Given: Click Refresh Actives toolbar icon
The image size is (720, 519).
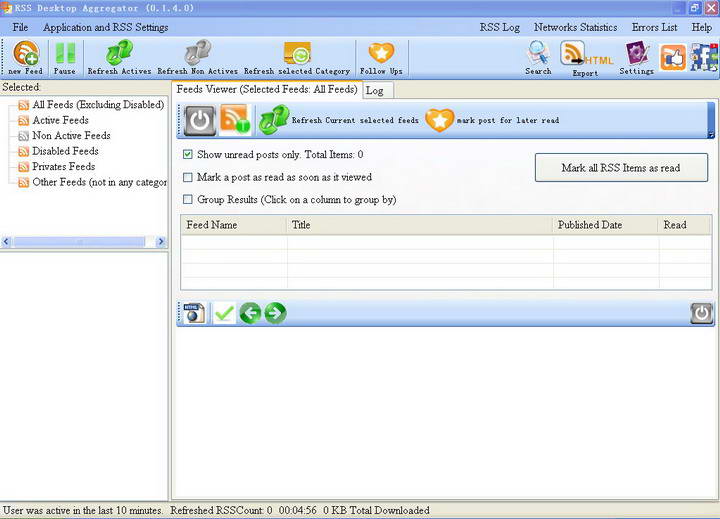Looking at the screenshot, I should 119,57.
